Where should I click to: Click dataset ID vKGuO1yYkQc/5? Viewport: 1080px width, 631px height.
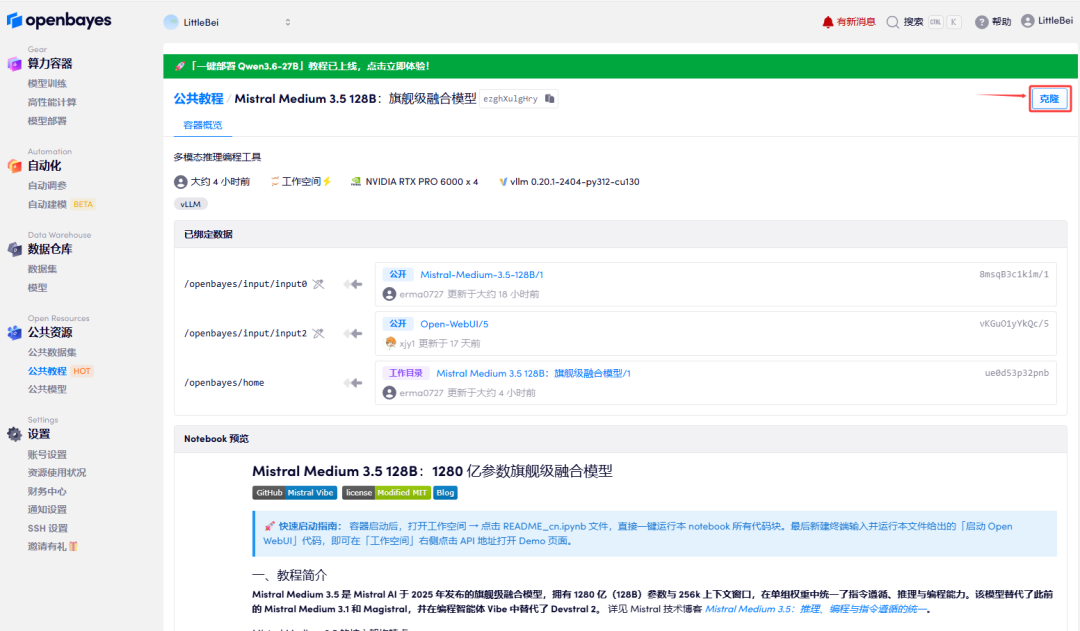pyautogui.click(x=1014, y=324)
